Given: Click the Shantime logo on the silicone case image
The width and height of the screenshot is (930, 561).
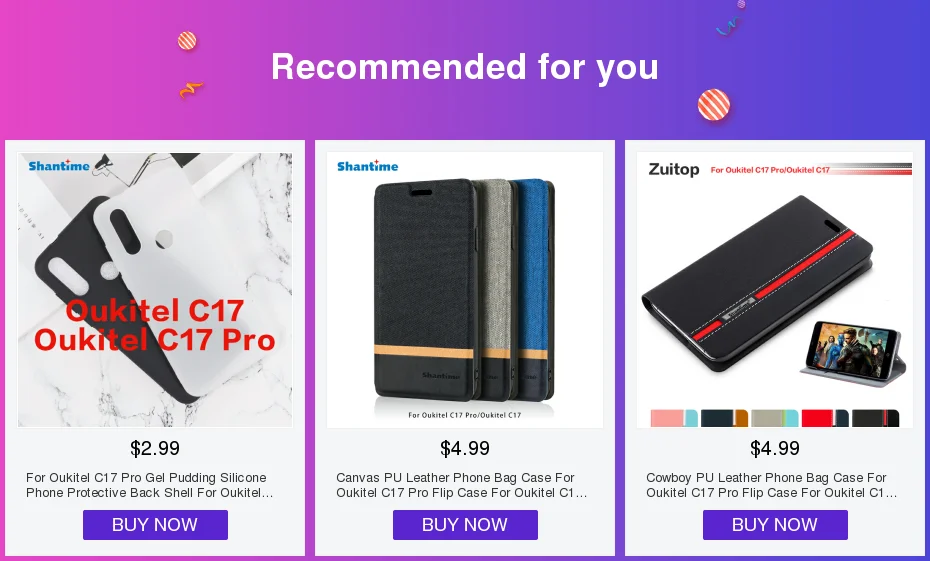Looking at the screenshot, I should coord(59,165).
